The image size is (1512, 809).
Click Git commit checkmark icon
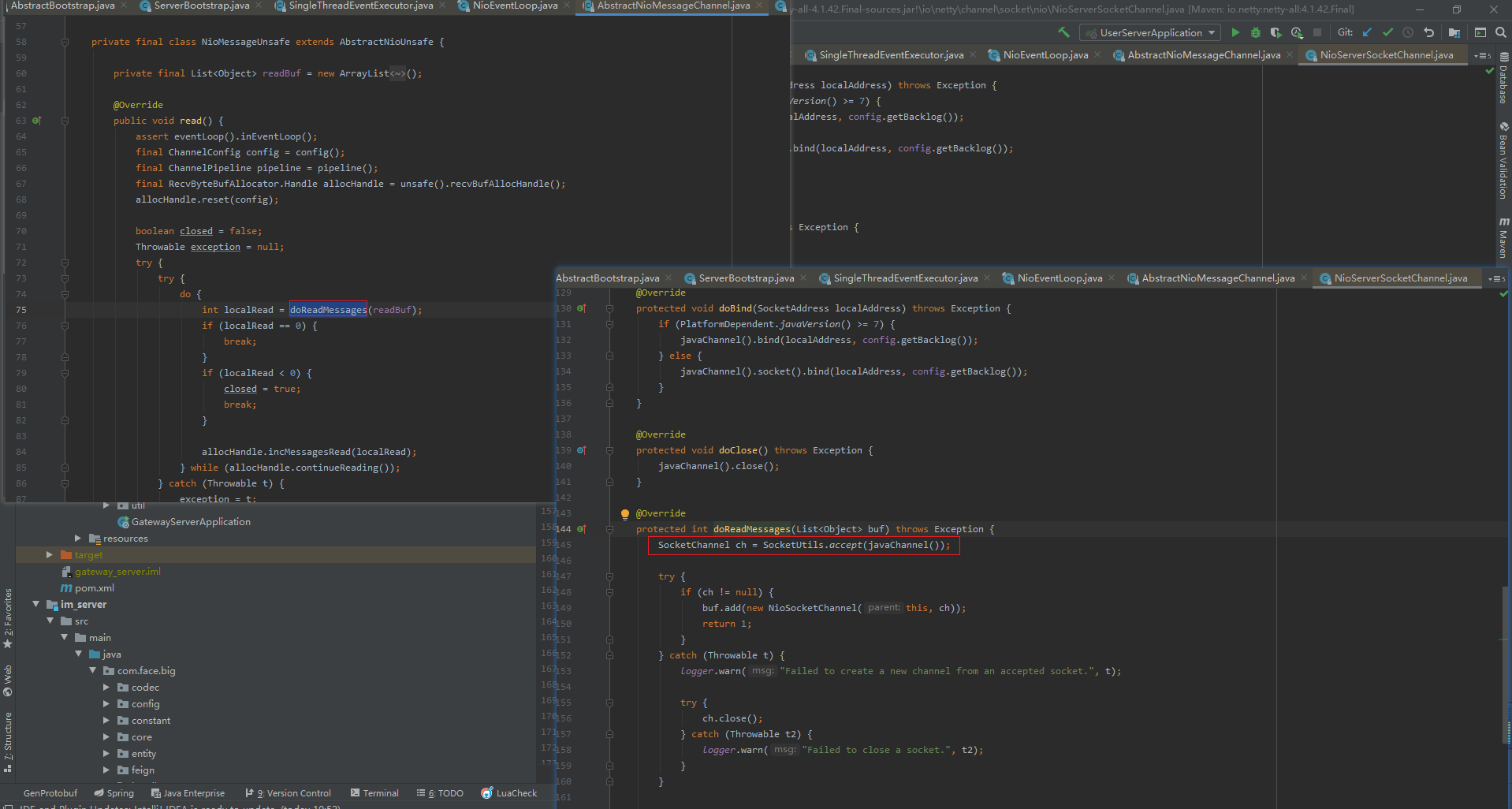[x=1387, y=32]
